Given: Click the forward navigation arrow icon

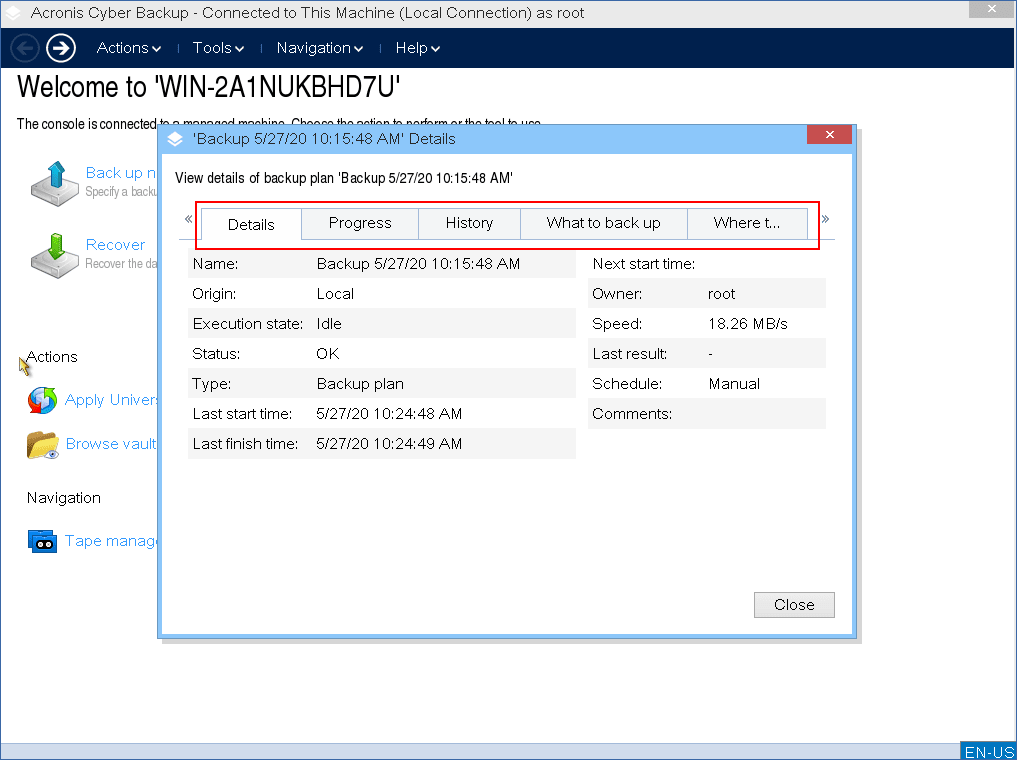Looking at the screenshot, I should click(61, 48).
